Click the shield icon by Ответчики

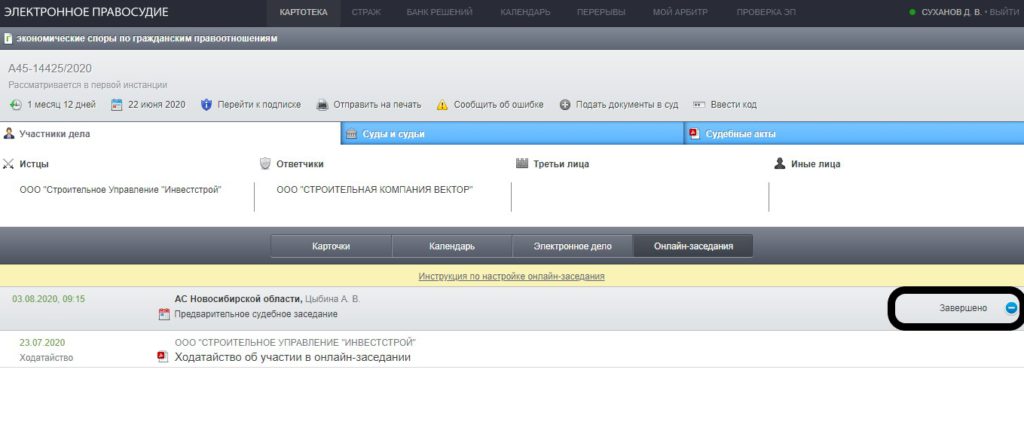coord(265,164)
